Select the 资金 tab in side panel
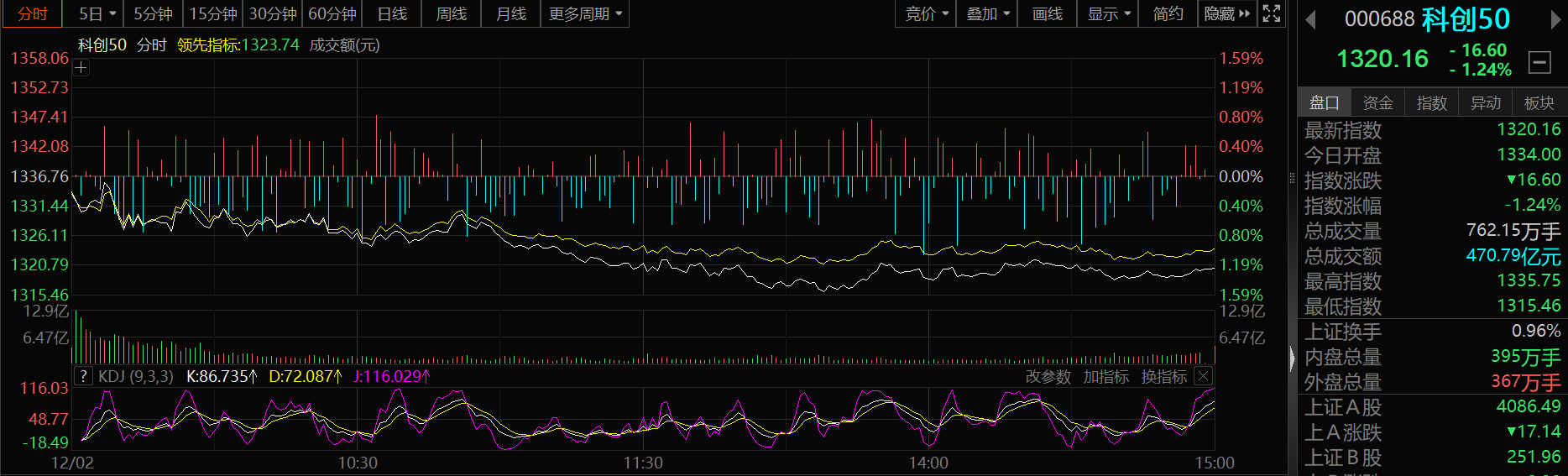 1377,103
